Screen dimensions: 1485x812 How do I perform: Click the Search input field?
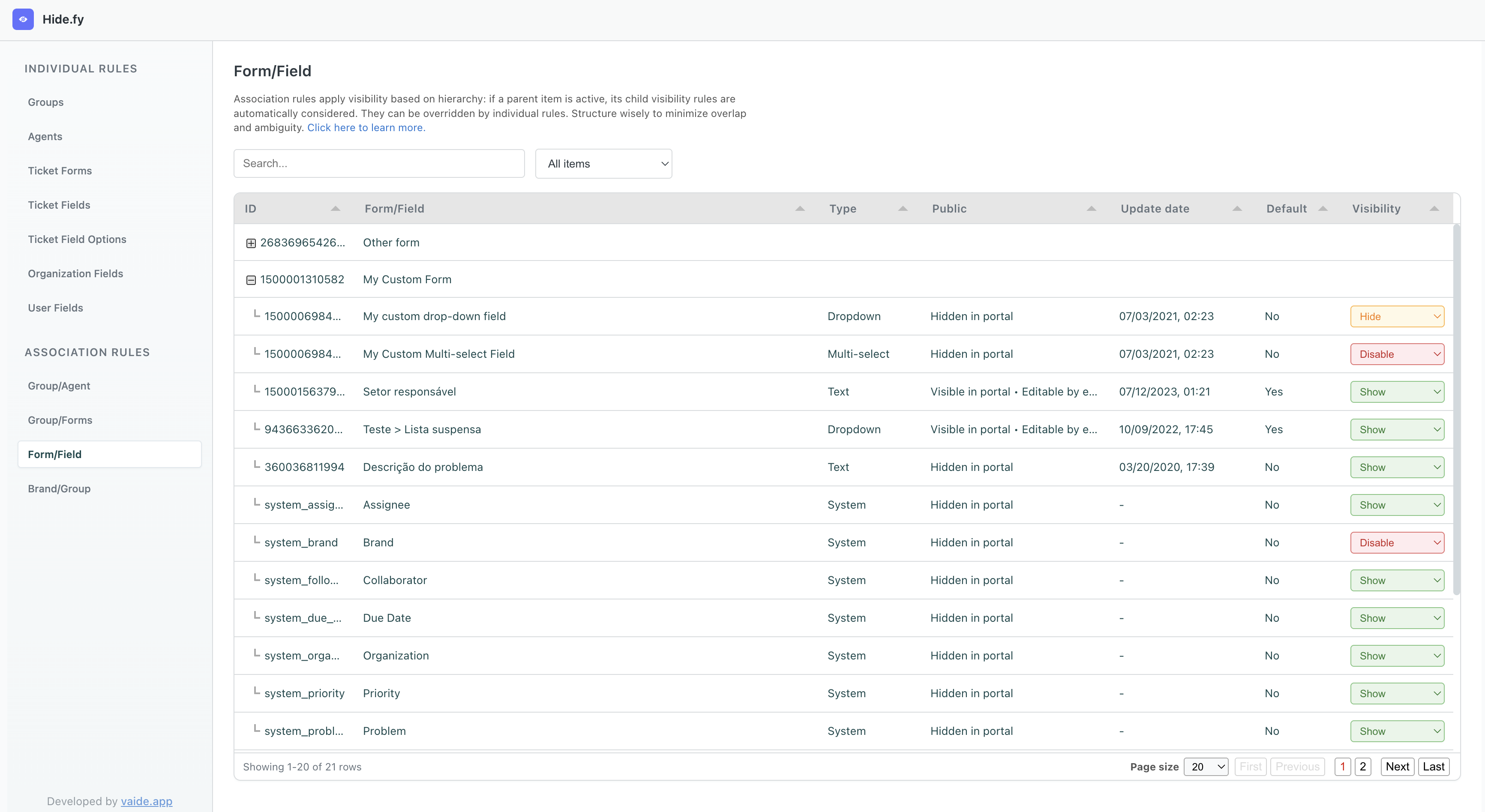point(379,164)
